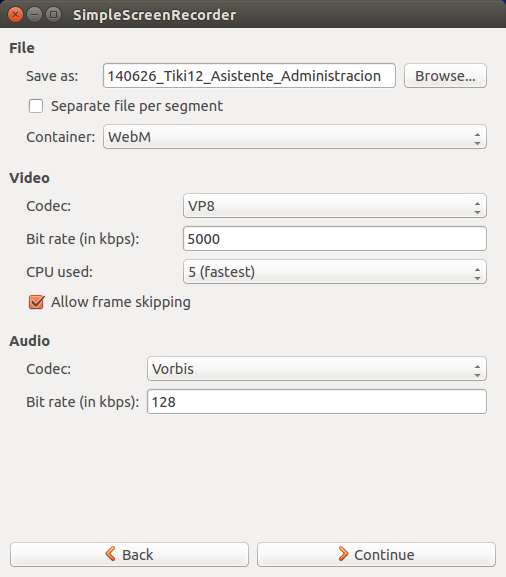Click the Browse... button
Image resolution: width=506 pixels, height=577 pixels.
click(x=445, y=76)
